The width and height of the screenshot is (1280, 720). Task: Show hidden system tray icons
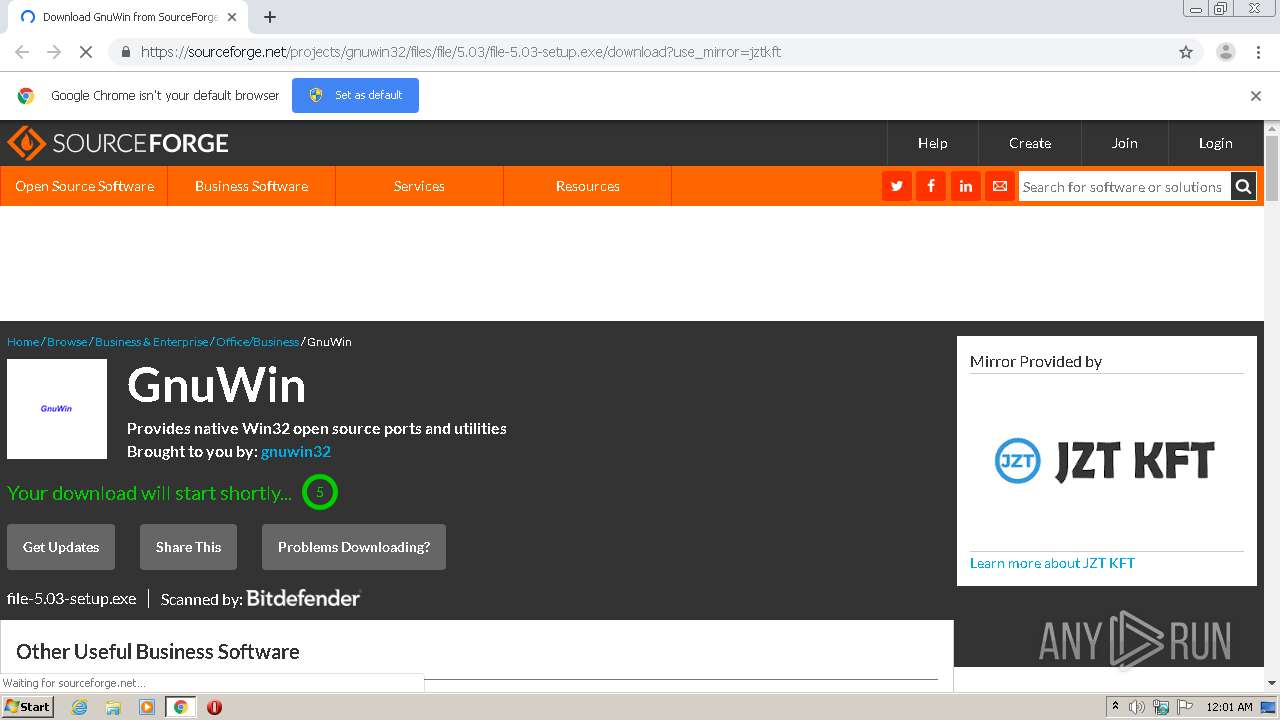click(1115, 707)
